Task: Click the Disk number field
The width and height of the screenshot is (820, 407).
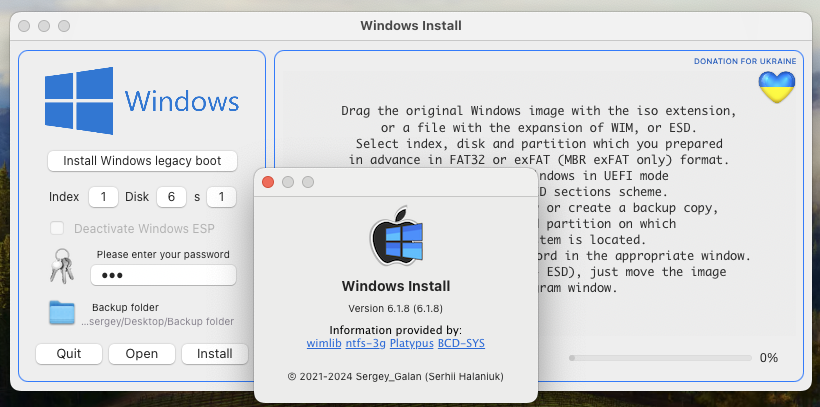Action: 171,197
